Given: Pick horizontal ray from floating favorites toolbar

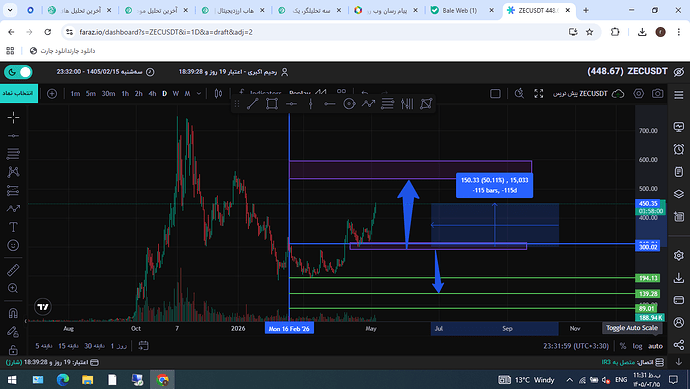Looking at the screenshot, I should [x=330, y=104].
